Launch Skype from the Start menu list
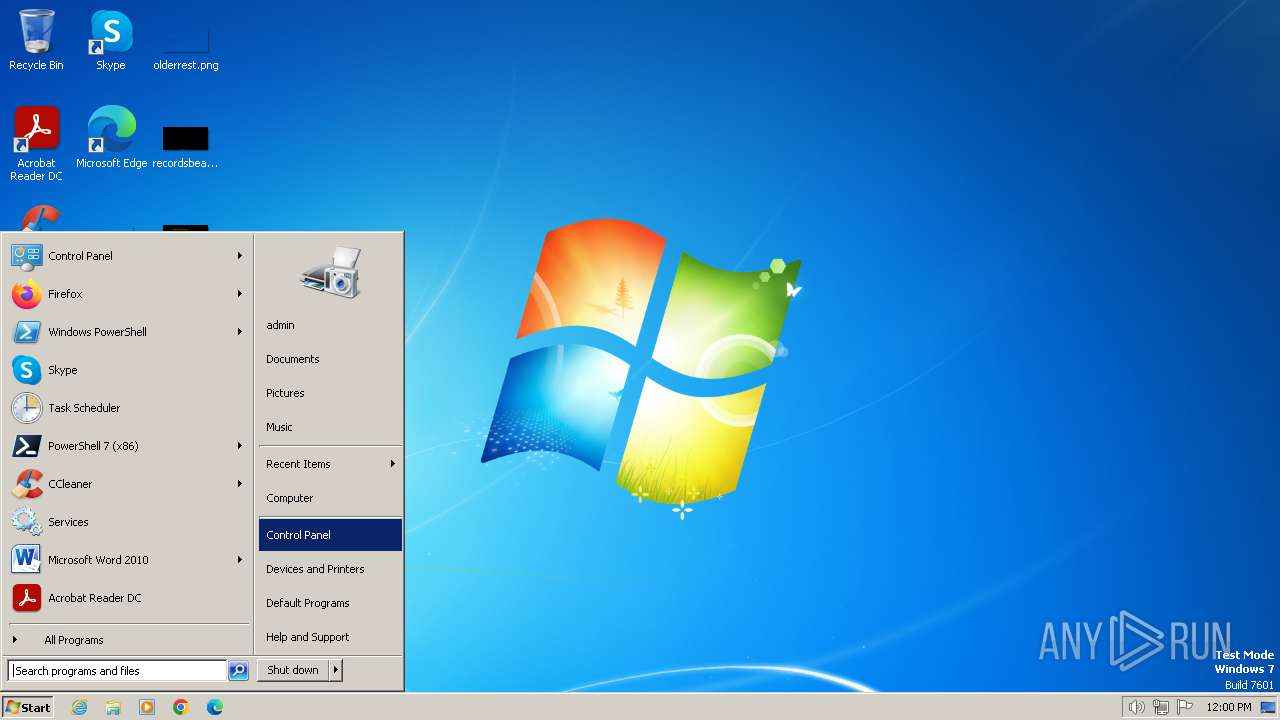Viewport: 1280px width, 720px height. click(127, 370)
